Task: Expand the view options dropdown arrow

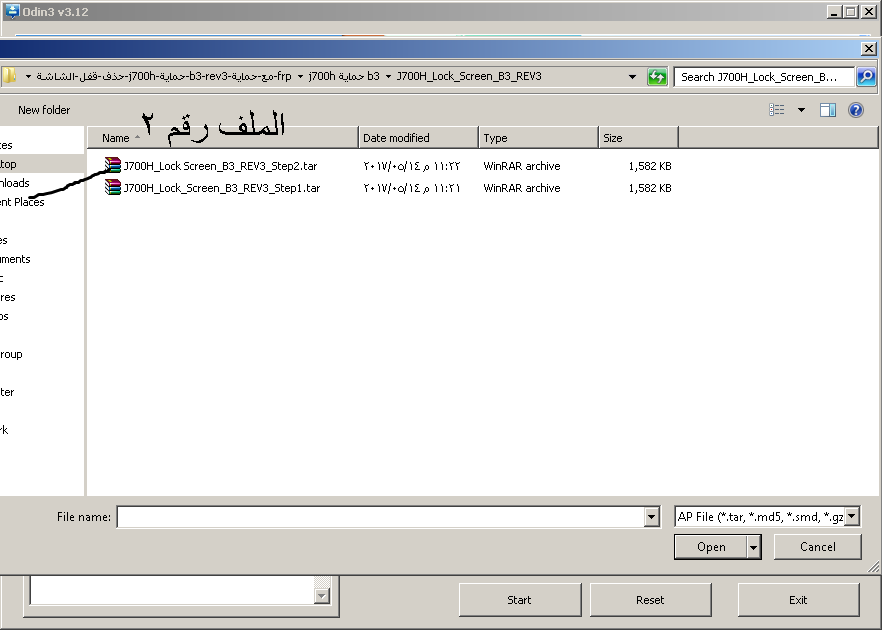Action: tap(801, 110)
